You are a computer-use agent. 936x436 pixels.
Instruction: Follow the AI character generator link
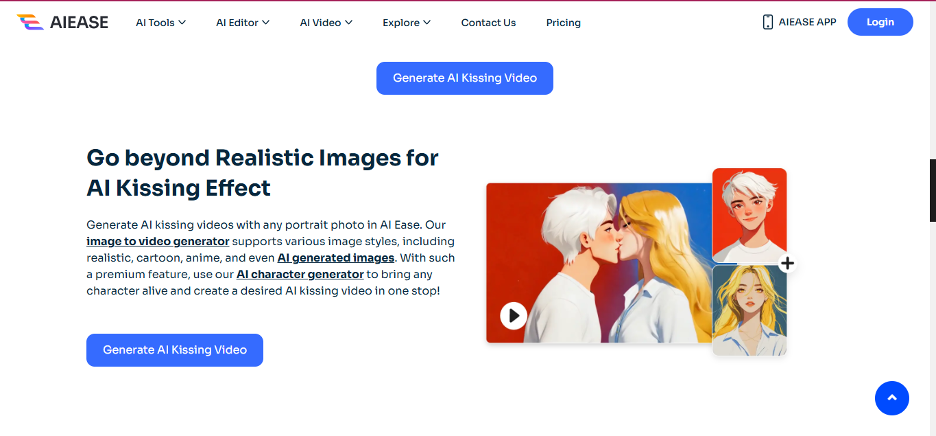[300, 275]
